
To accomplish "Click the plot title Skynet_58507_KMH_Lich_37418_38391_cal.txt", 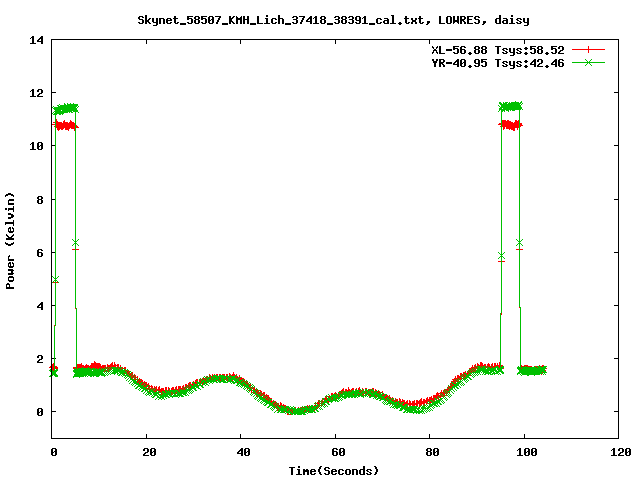I will (284, 20).
